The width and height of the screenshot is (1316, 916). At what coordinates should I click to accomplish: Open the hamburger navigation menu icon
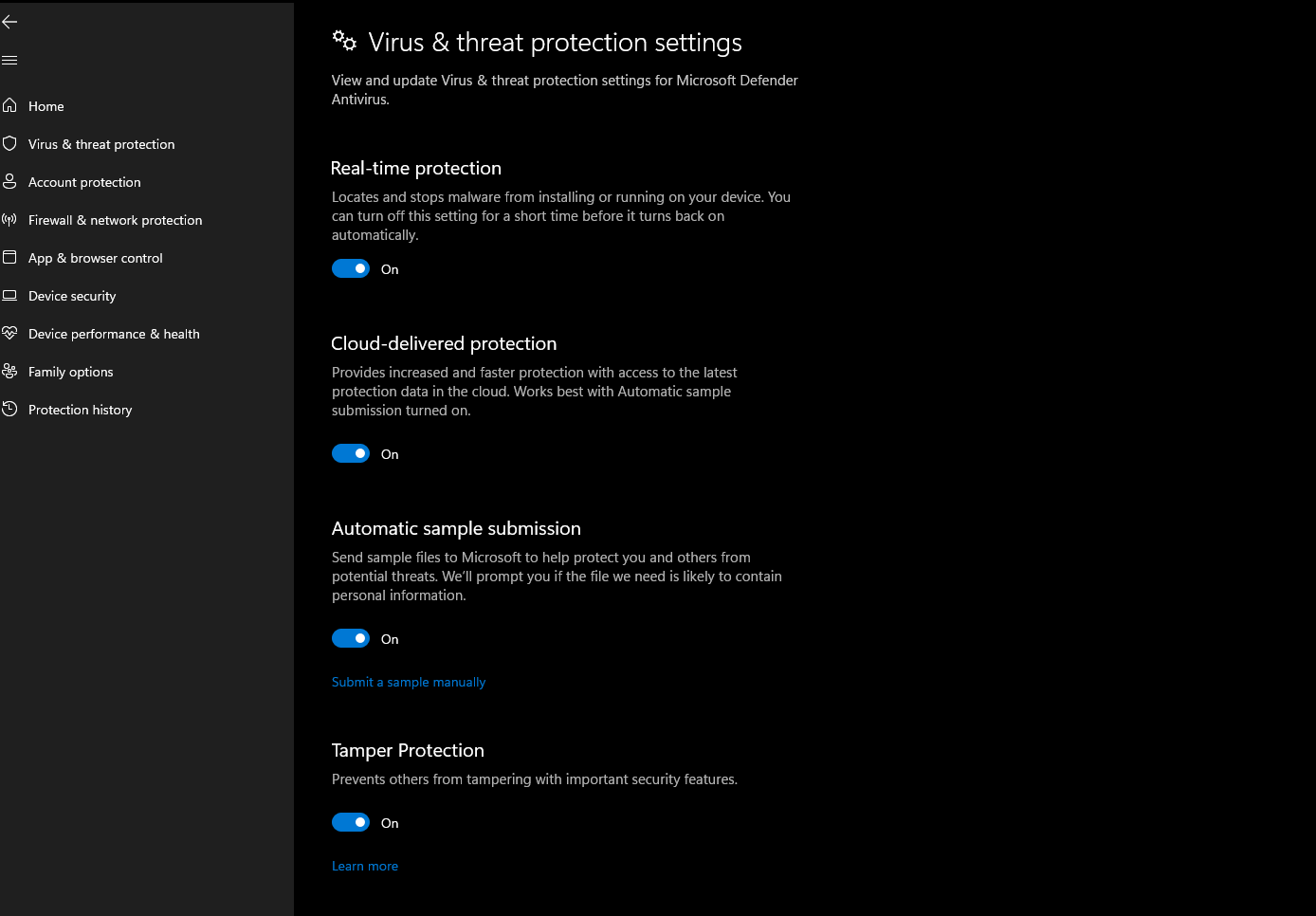(9, 60)
